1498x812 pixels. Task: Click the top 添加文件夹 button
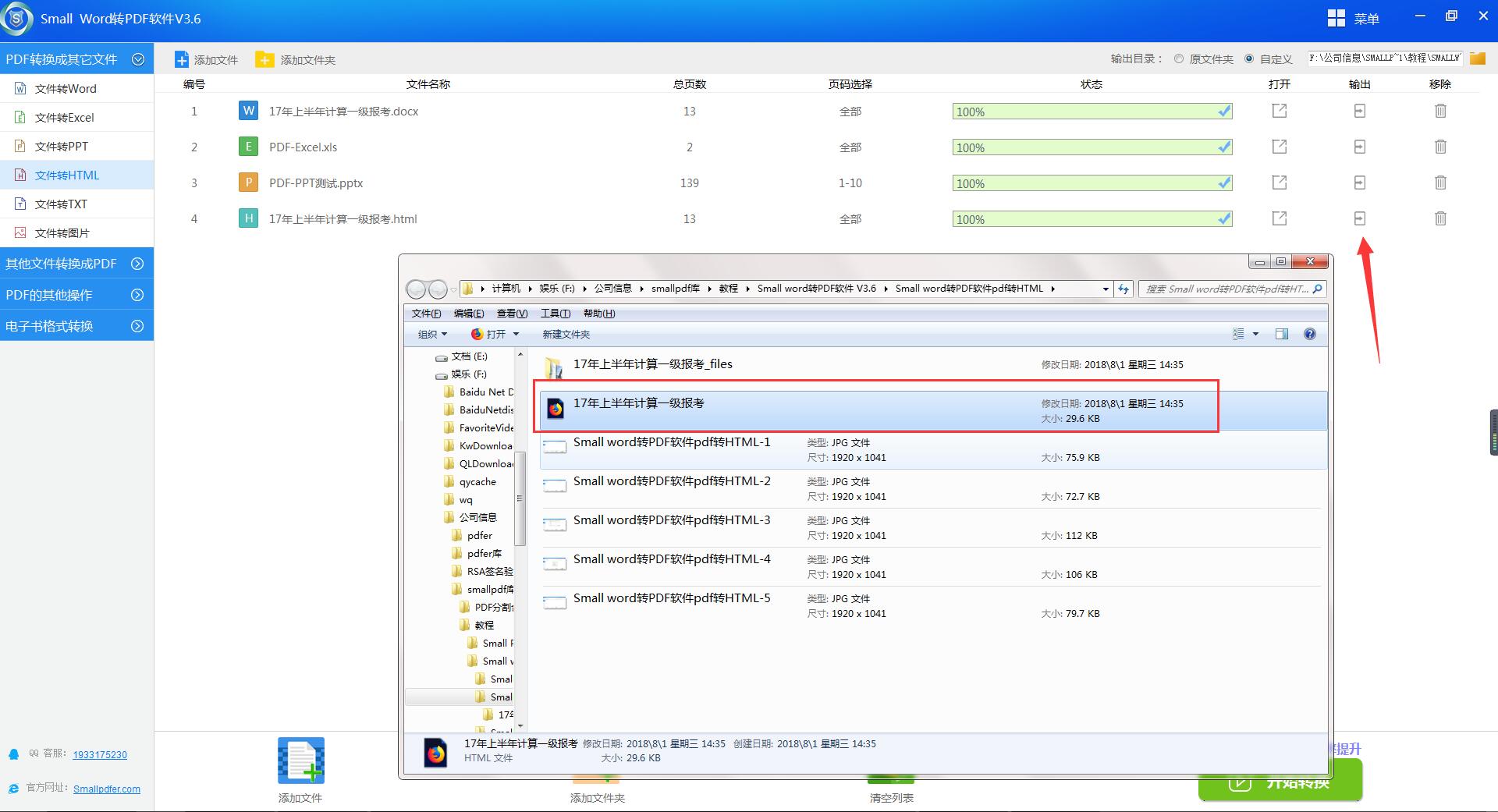296,59
